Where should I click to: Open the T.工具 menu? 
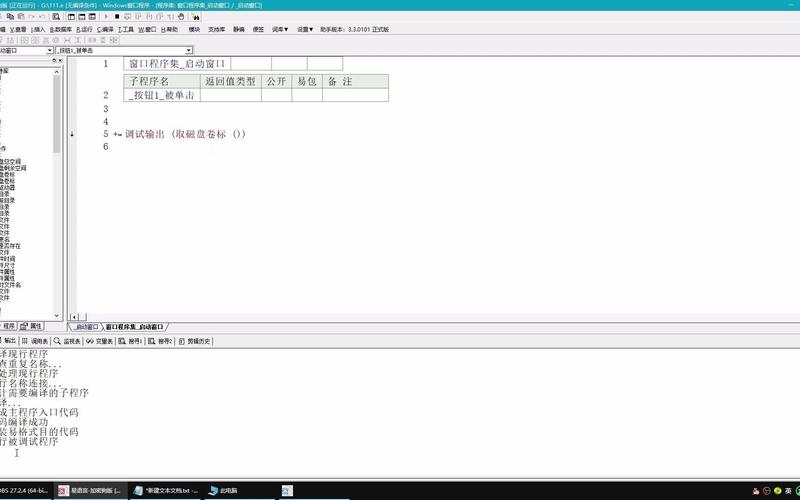pyautogui.click(x=126, y=30)
